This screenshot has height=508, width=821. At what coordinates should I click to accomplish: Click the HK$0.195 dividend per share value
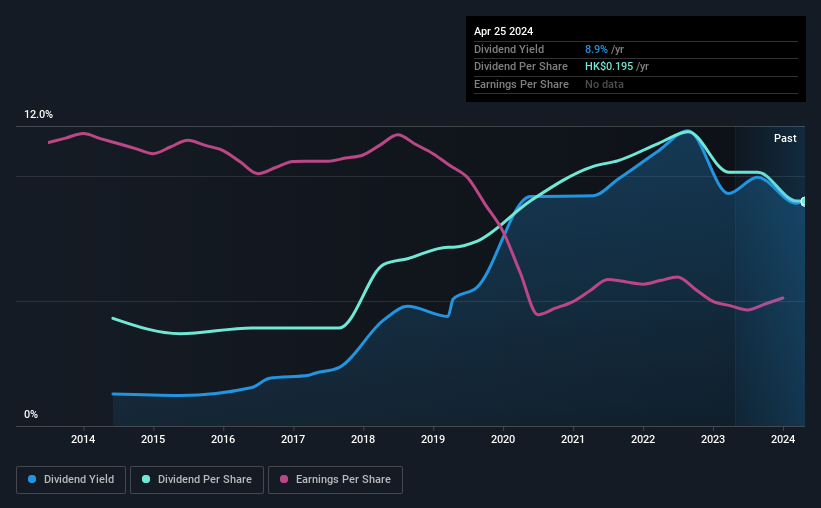[x=609, y=67]
